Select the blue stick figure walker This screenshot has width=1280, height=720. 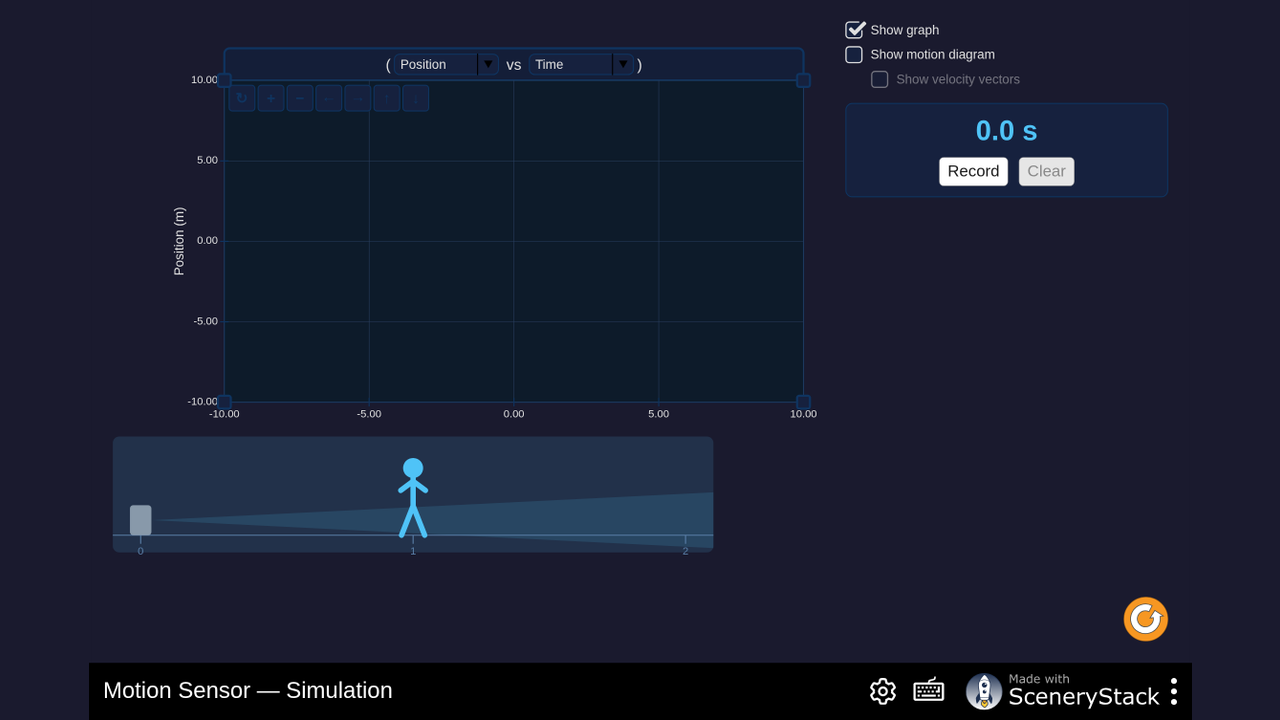413,498
